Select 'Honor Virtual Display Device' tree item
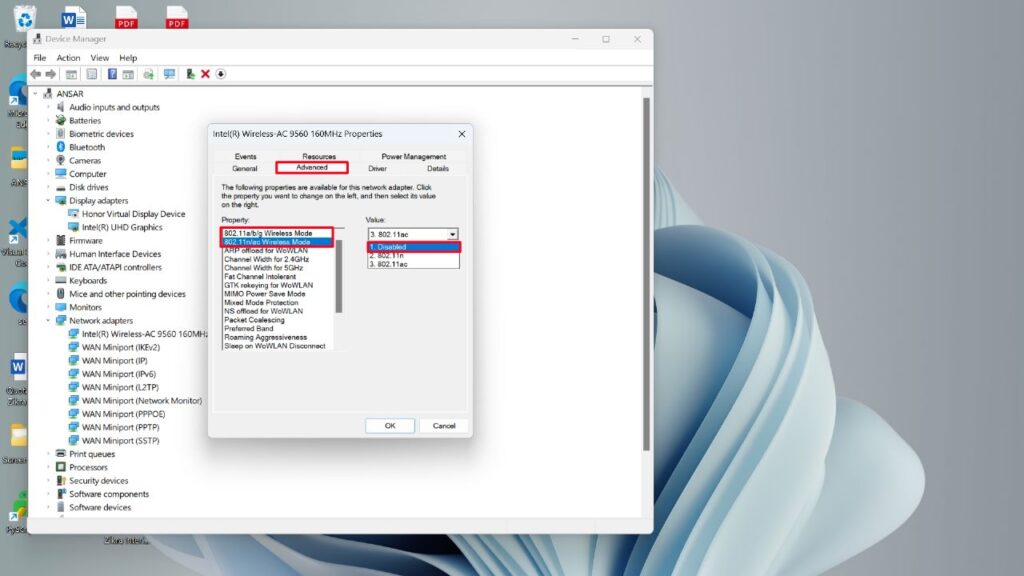 pos(133,214)
